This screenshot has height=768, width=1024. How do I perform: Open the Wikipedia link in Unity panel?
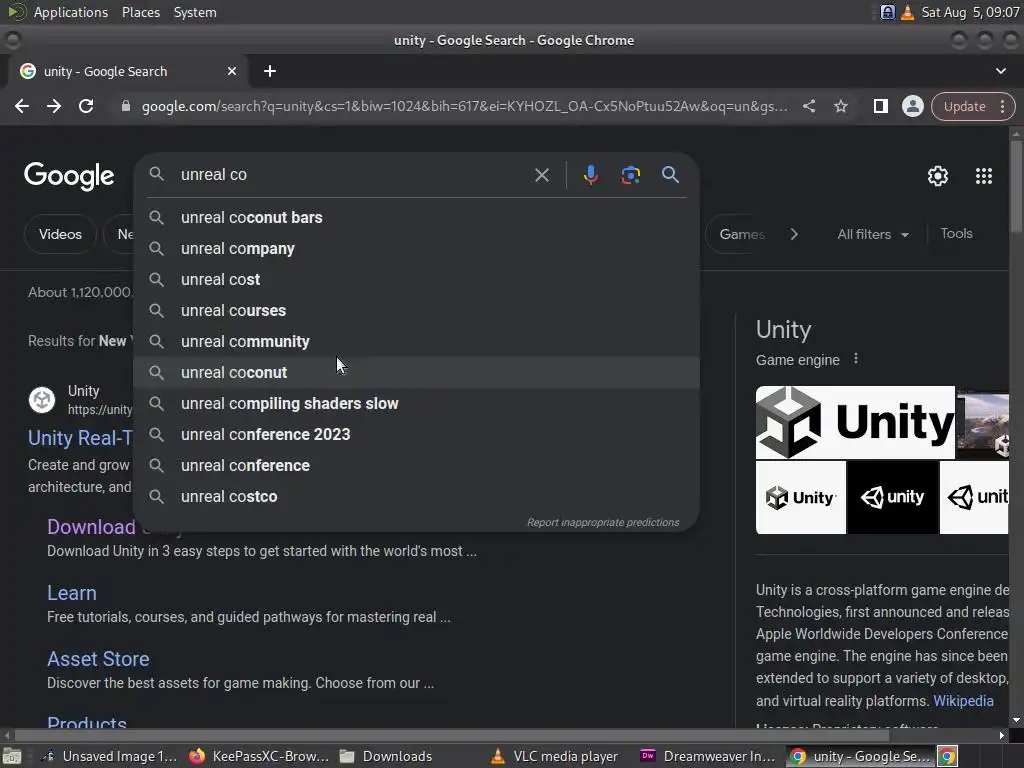tap(963, 701)
